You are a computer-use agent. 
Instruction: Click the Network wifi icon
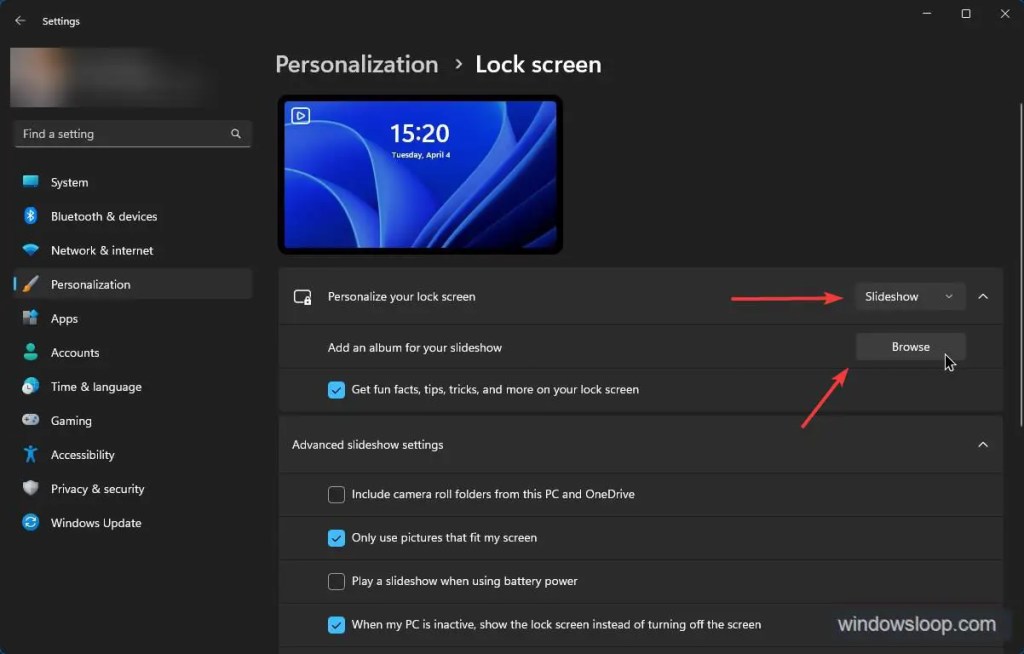point(30,250)
